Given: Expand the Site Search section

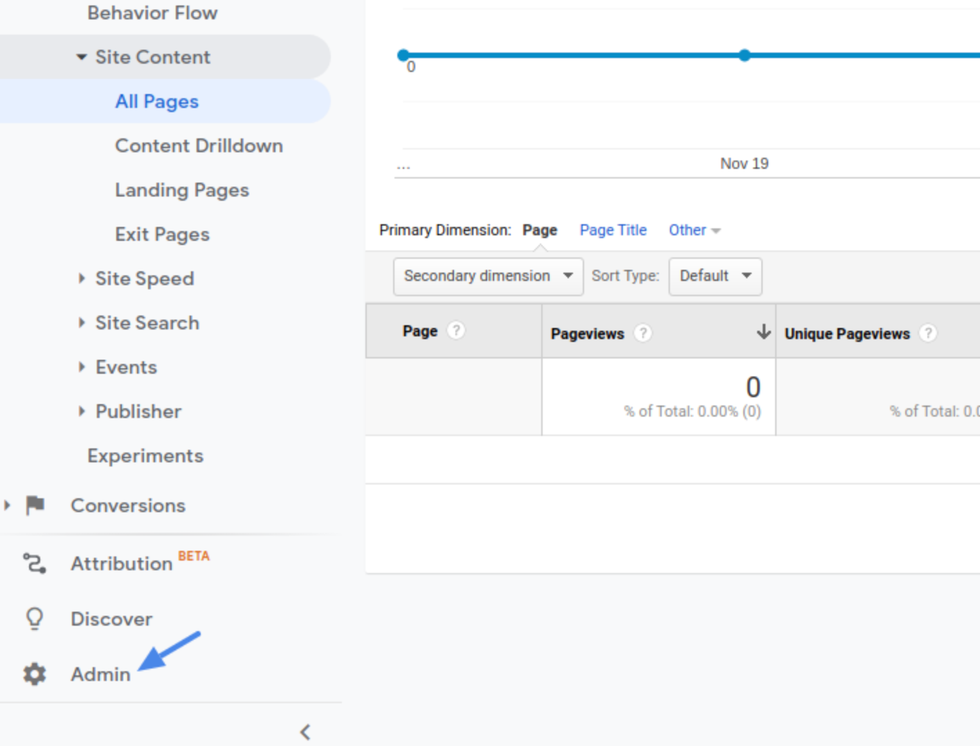Looking at the screenshot, I should (146, 323).
